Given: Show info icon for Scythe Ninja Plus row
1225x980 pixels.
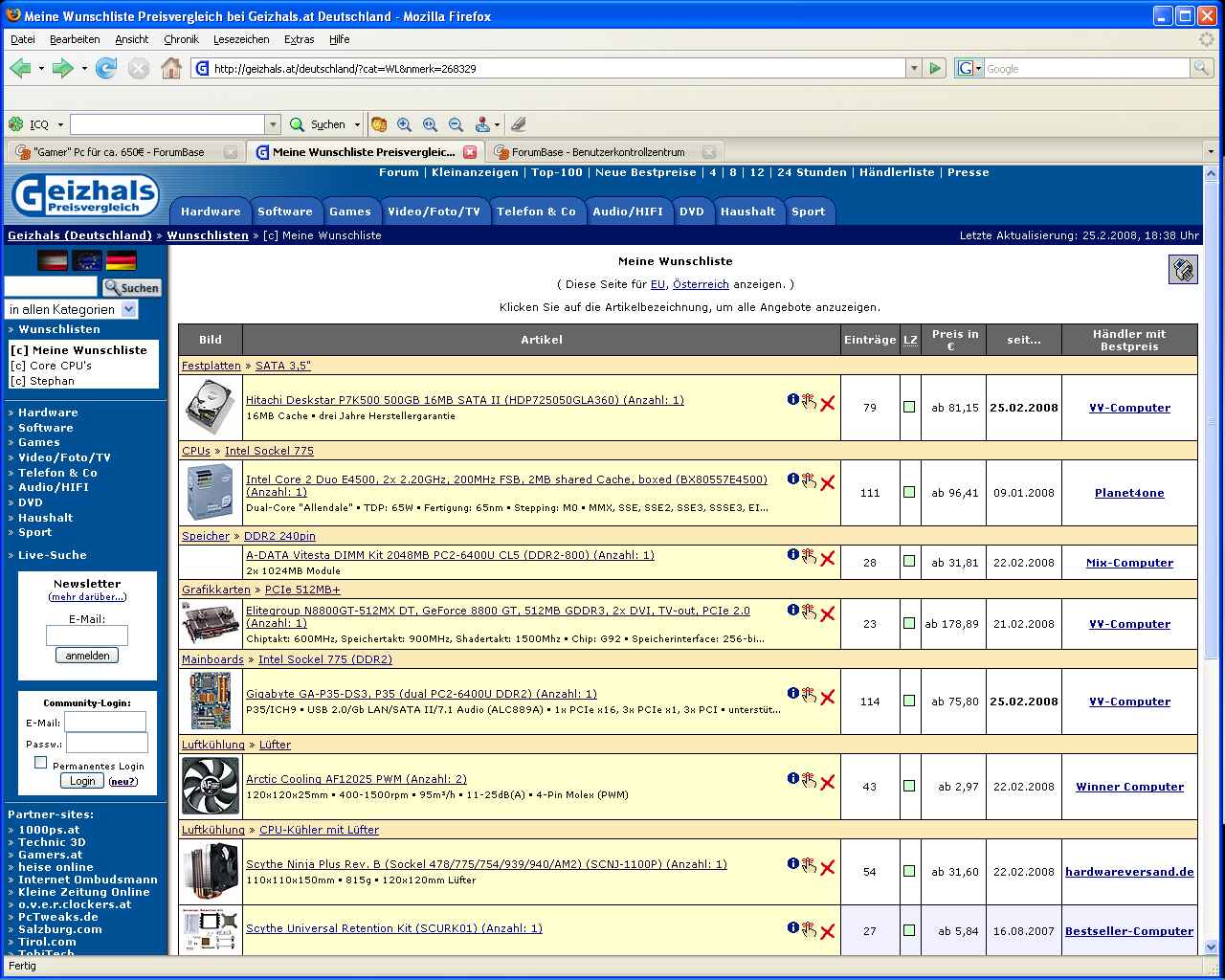Looking at the screenshot, I should [x=793, y=864].
